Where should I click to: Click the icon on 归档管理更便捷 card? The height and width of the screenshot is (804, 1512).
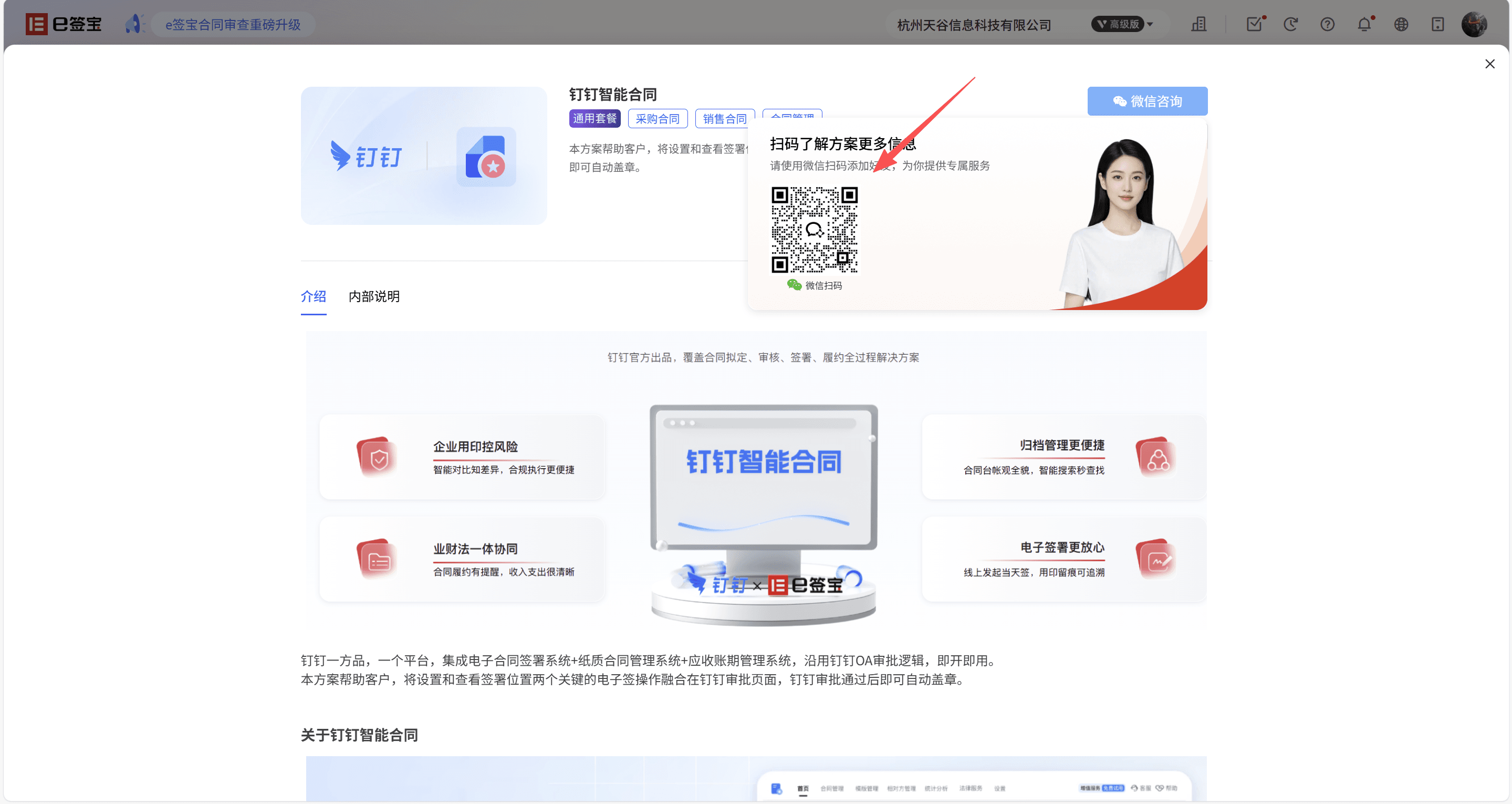[1156, 457]
